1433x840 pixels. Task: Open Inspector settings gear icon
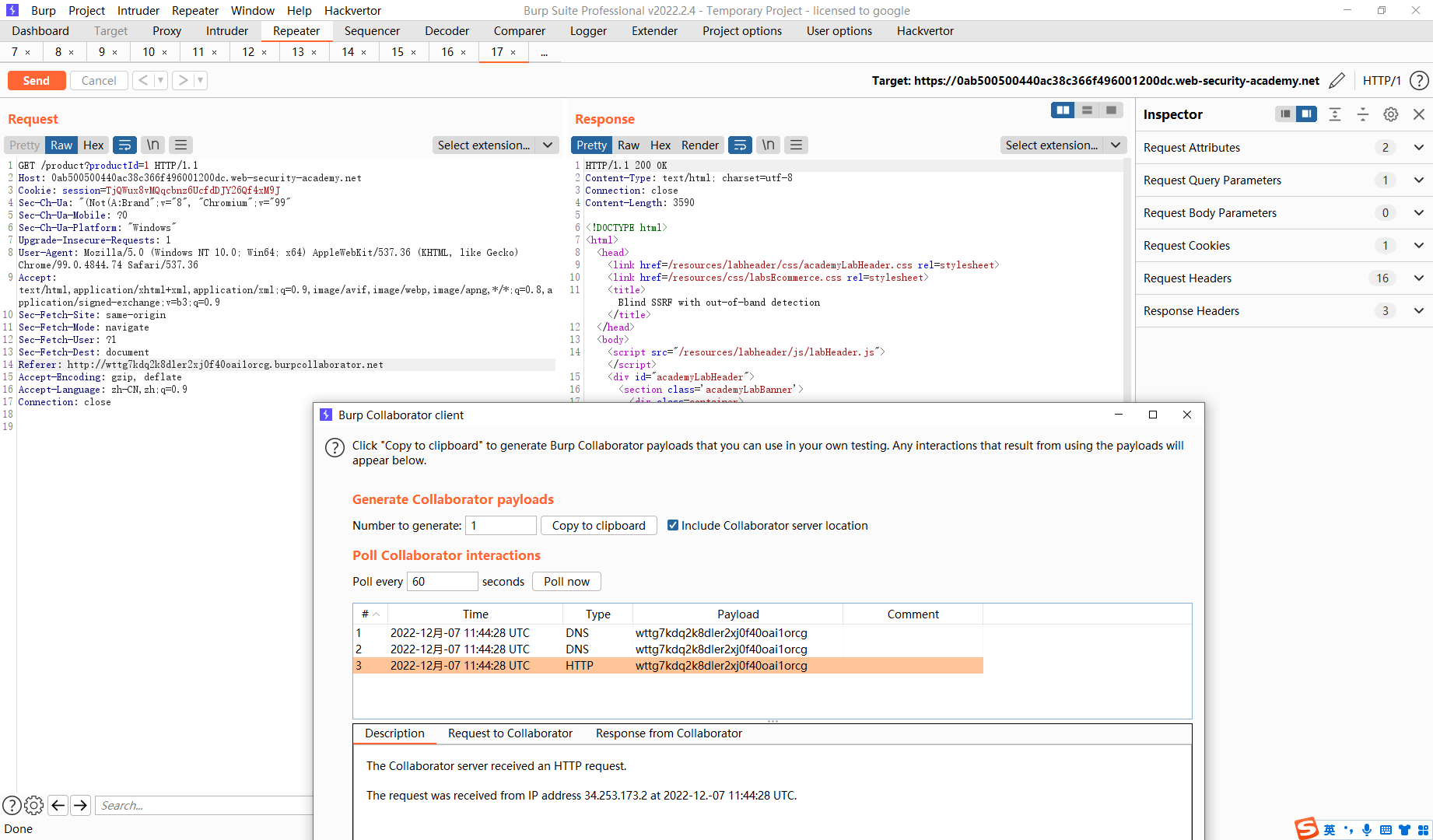click(1391, 114)
